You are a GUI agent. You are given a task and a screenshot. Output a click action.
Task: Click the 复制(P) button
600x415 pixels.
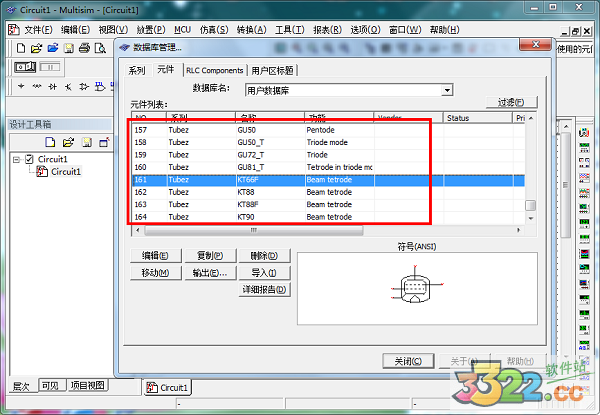pyautogui.click(x=210, y=256)
